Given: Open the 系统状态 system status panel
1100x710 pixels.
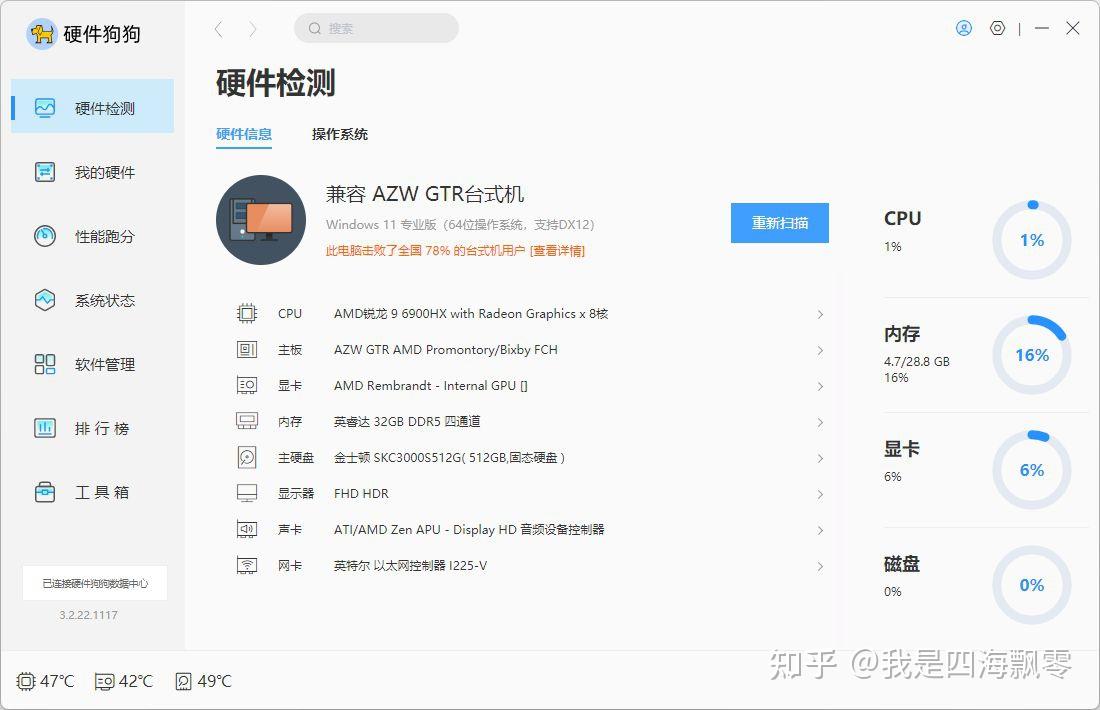Looking at the screenshot, I should tap(95, 300).
